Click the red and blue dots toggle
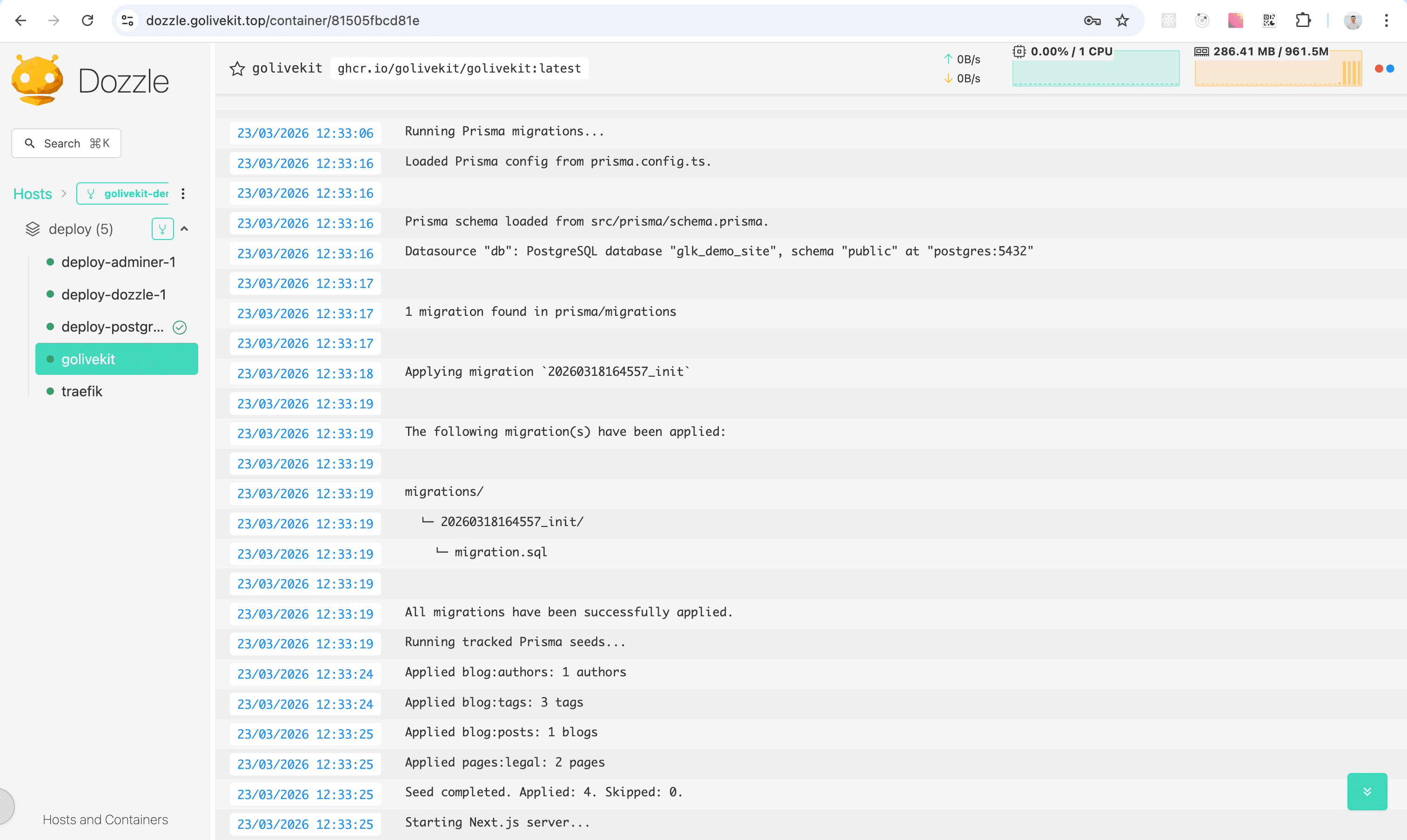The image size is (1407, 840). [1384, 68]
